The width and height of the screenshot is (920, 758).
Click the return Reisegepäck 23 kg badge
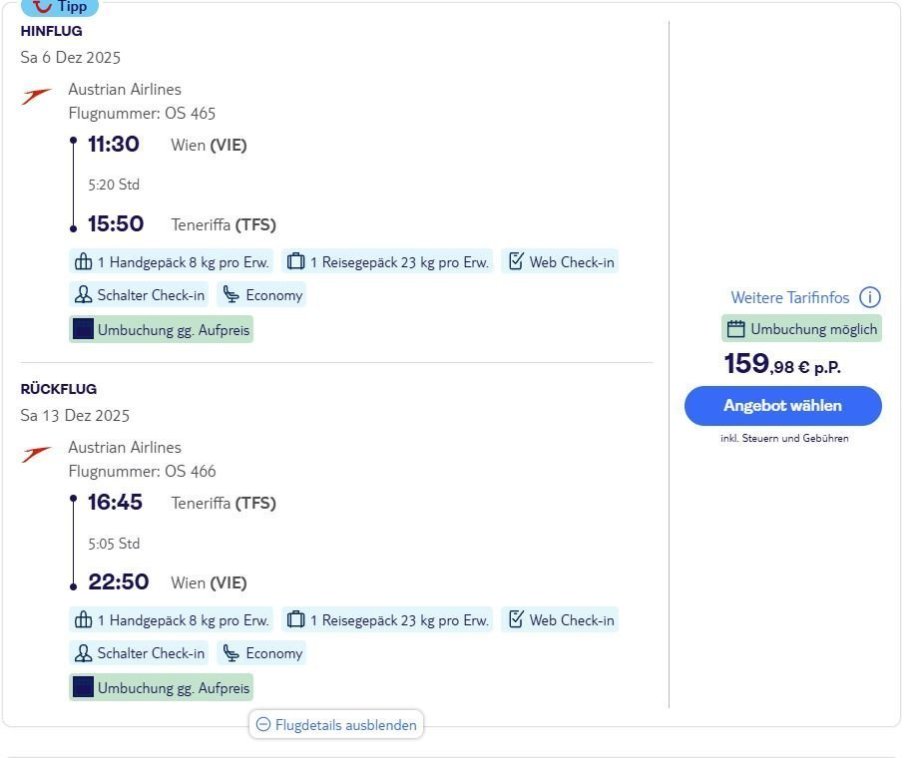(x=389, y=620)
